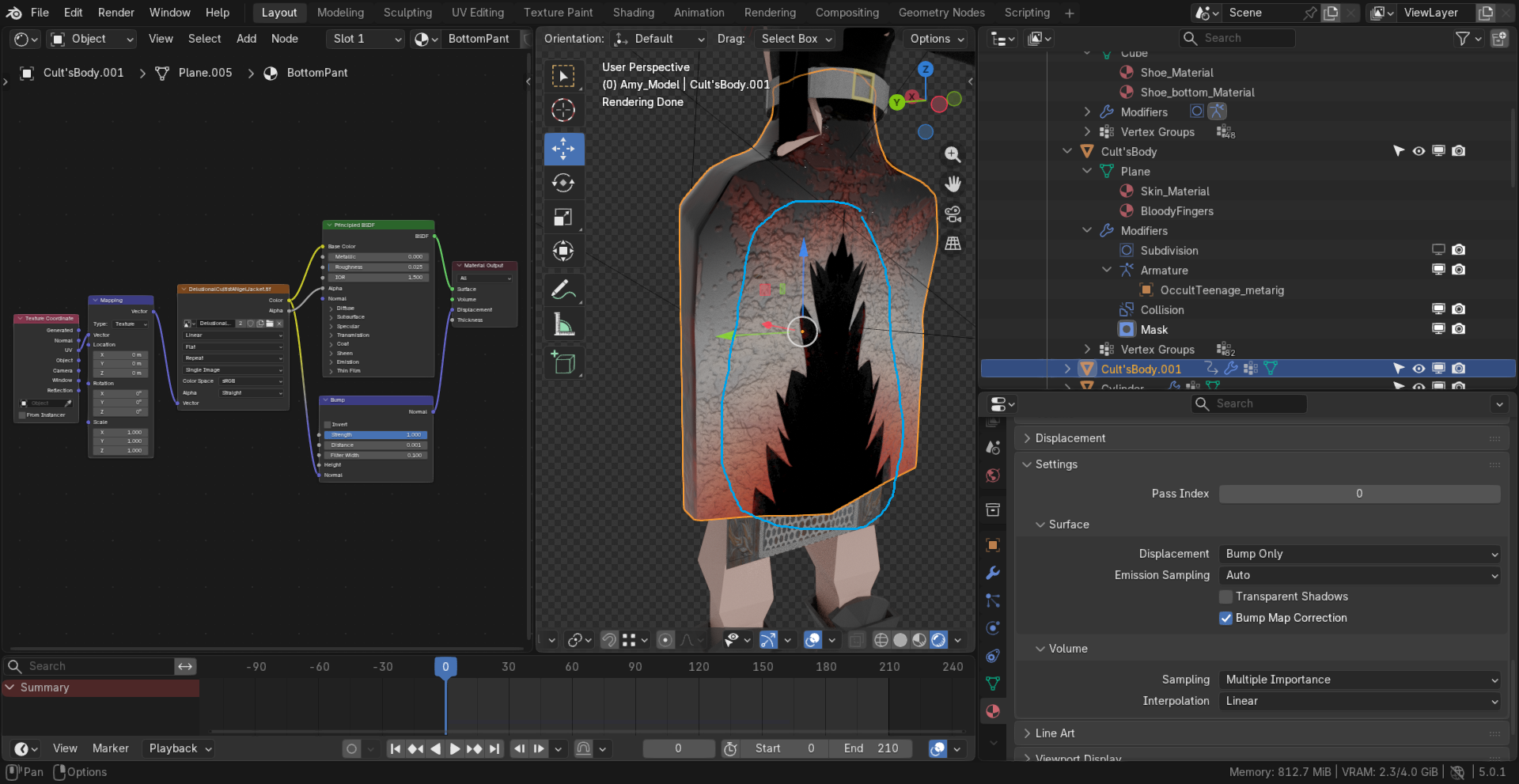The image size is (1519, 784).
Task: Activate the Move tool
Action: pos(563,149)
